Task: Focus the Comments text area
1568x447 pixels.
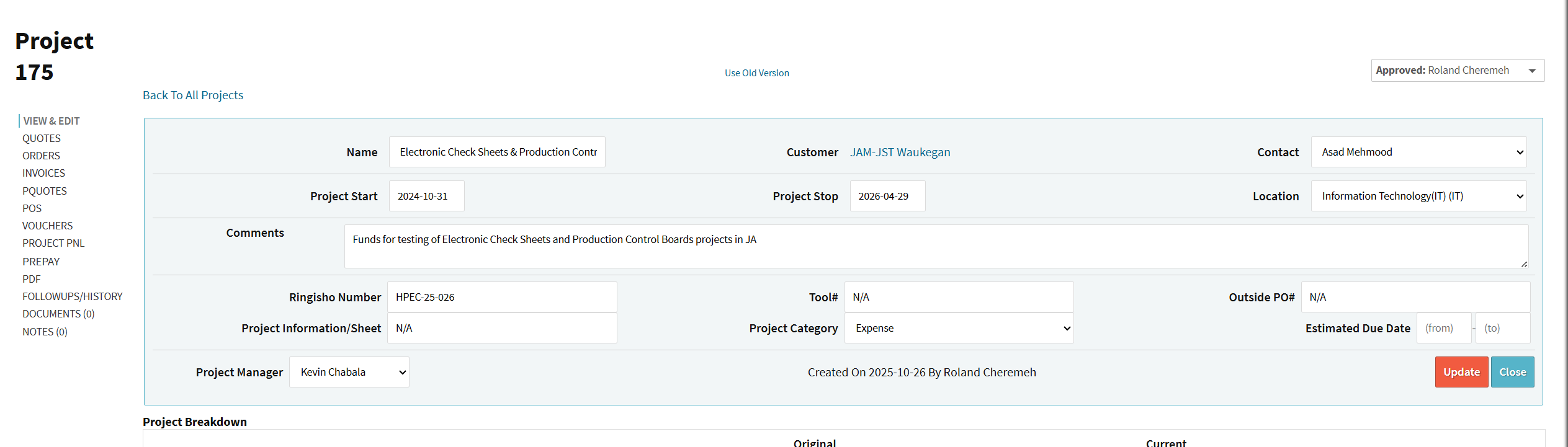Action: 935,247
